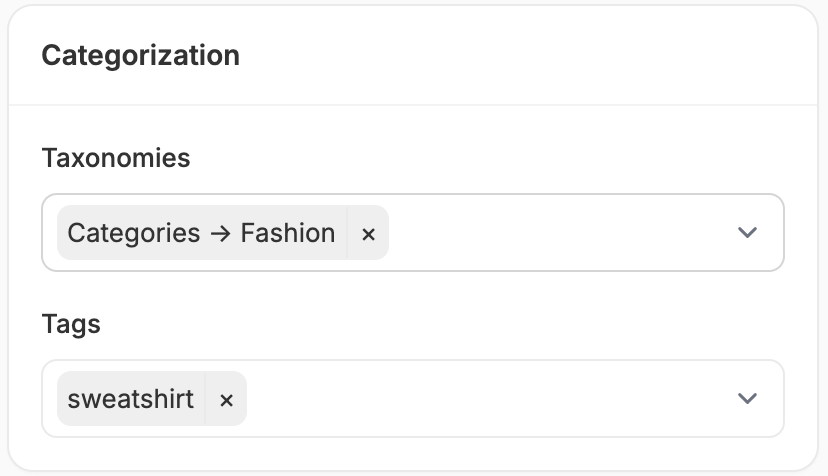Image resolution: width=828 pixels, height=476 pixels.
Task: Click the word Fashion in the chip
Action: pyautogui.click(x=288, y=233)
